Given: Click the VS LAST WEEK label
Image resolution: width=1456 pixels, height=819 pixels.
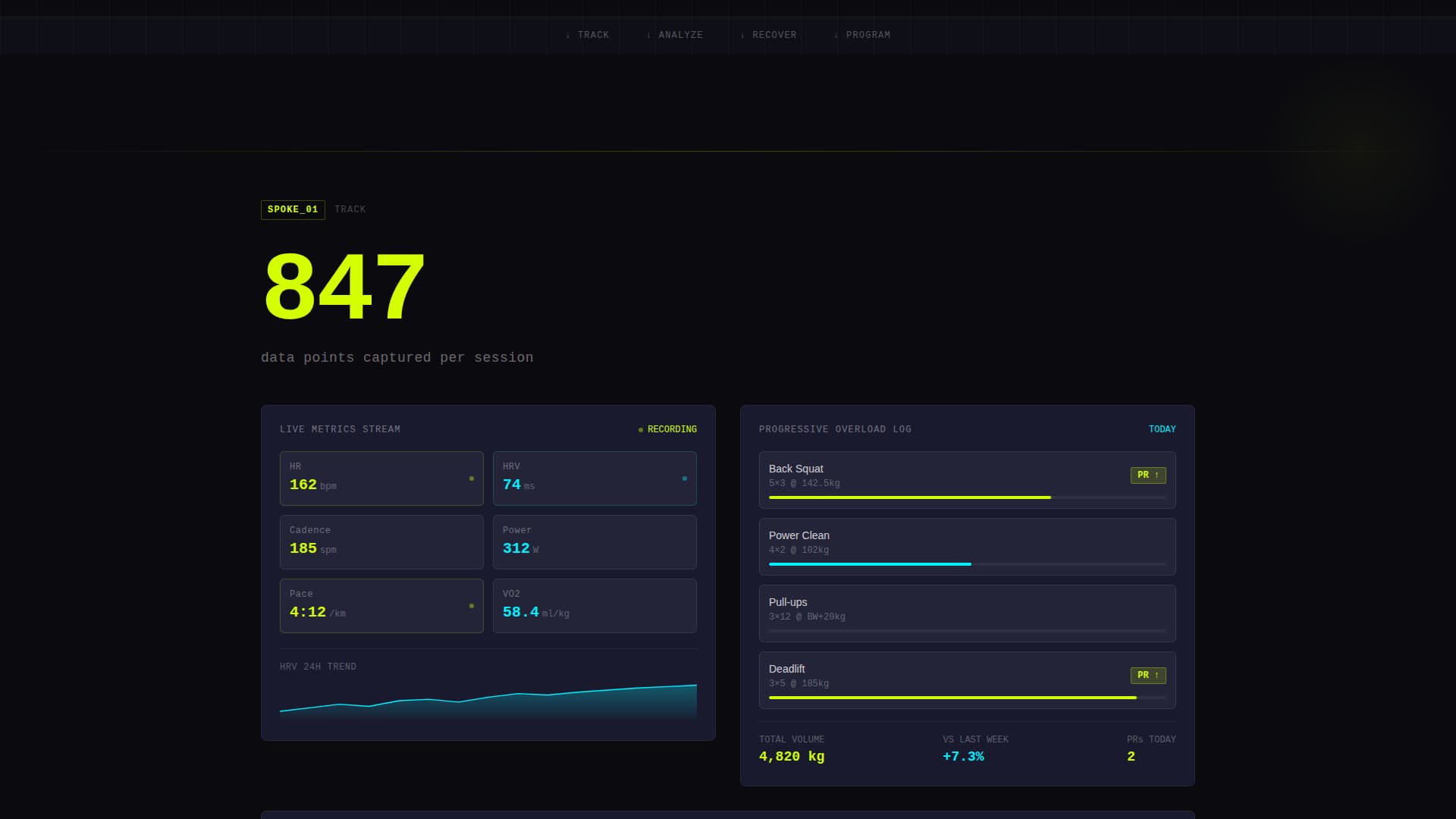Looking at the screenshot, I should tap(975, 739).
